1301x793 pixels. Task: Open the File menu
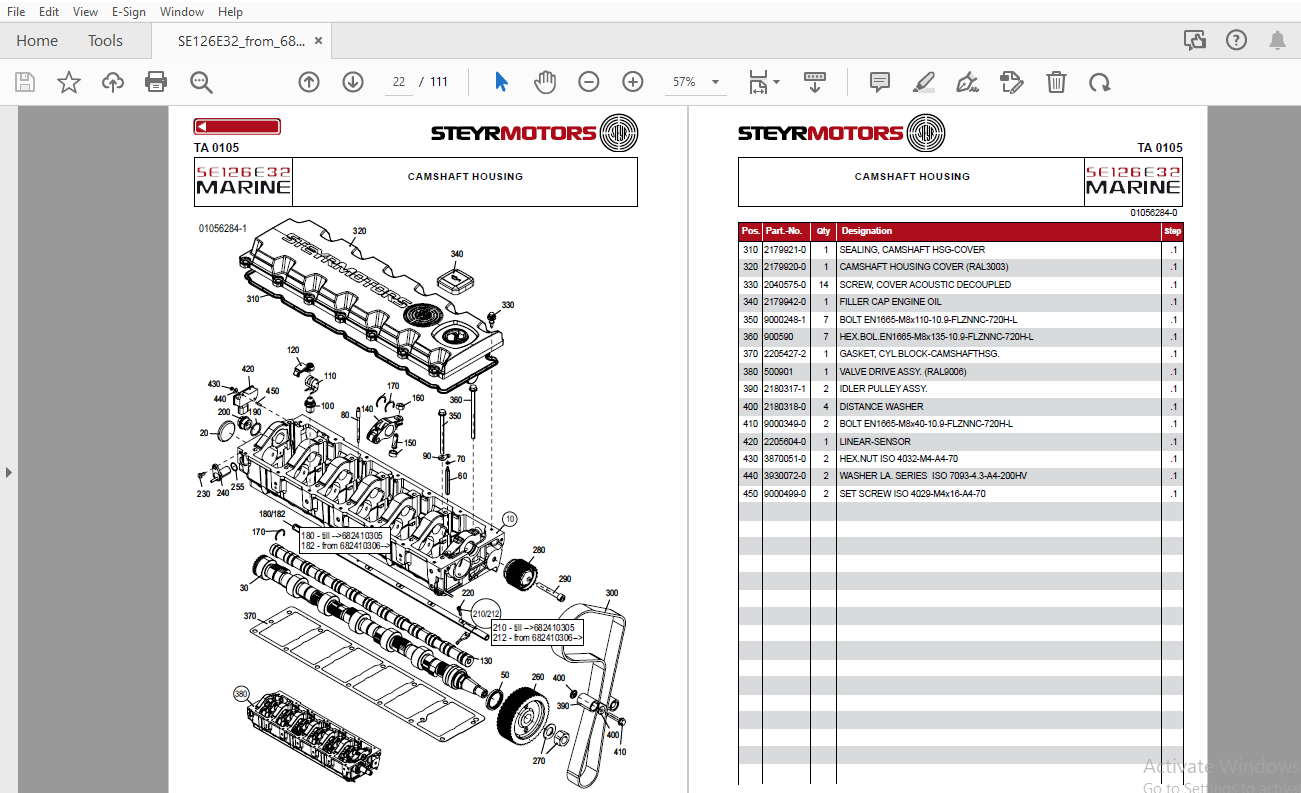point(16,11)
